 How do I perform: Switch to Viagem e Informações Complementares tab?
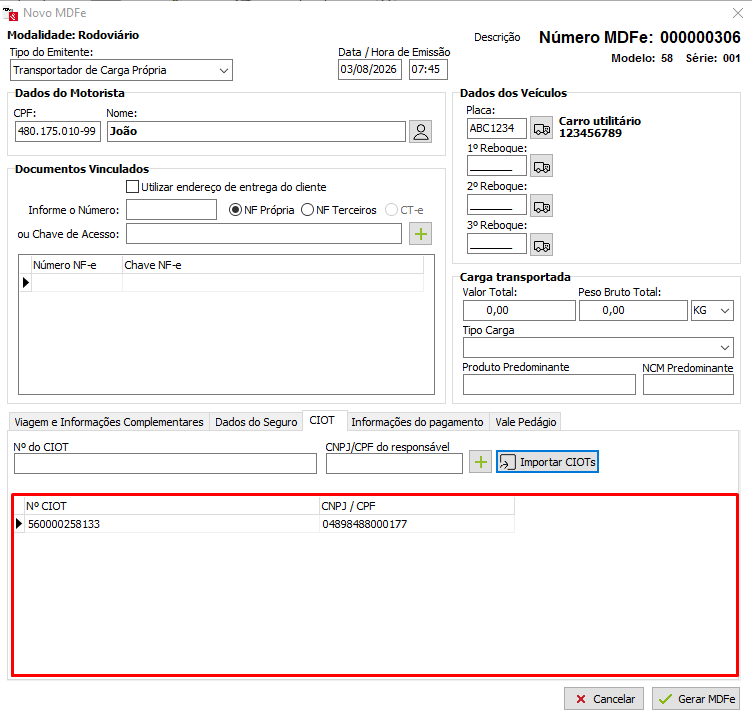click(x=109, y=422)
